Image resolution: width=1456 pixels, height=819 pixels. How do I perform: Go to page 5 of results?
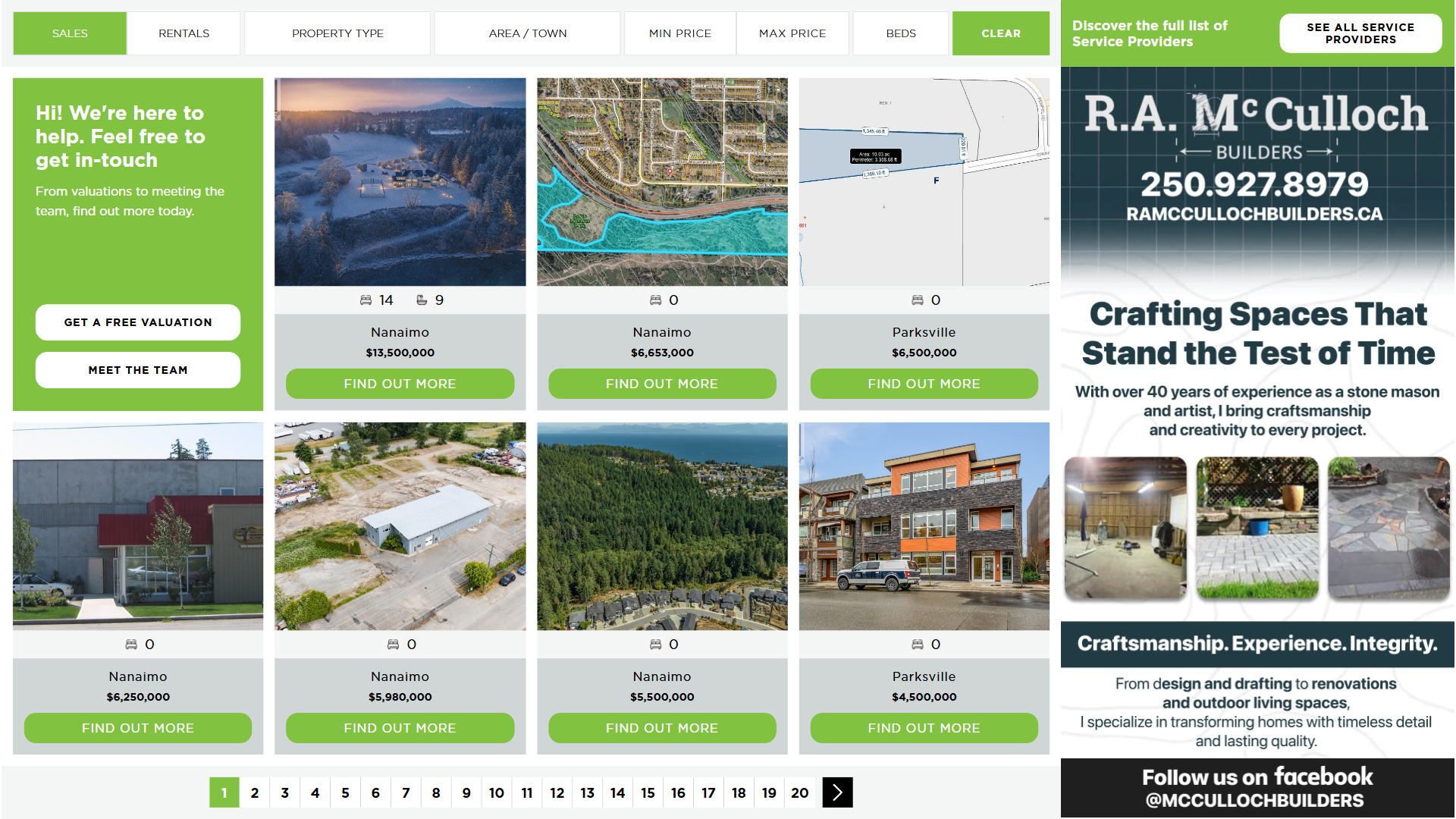coord(345,792)
